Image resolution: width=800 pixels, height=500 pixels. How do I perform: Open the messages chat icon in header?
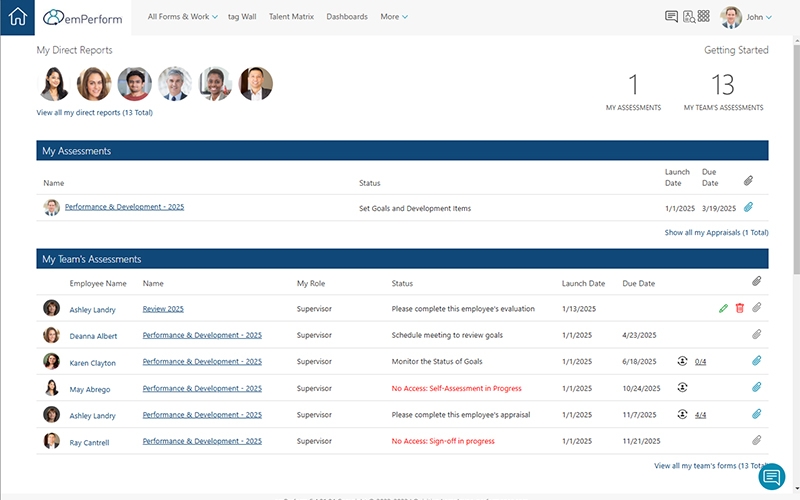[671, 17]
